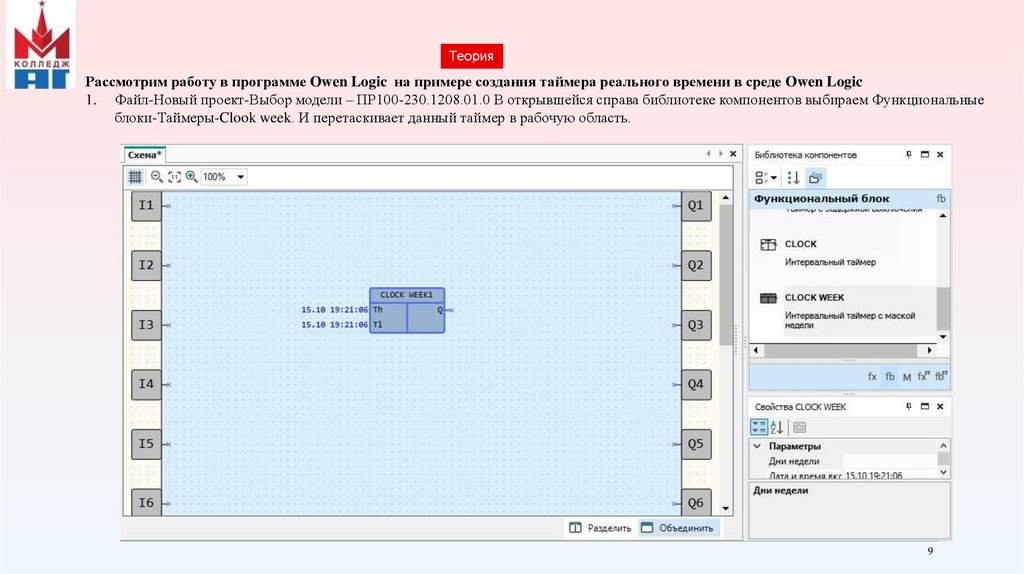The height and width of the screenshot is (574, 1024).
Task: Sort properties alphabetically A-Z
Action: point(776,428)
